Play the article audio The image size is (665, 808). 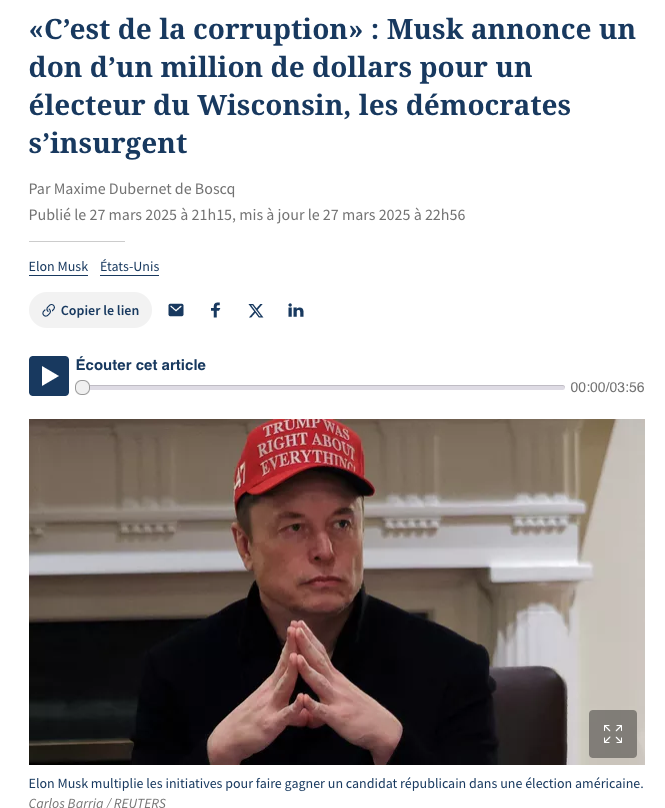tap(48, 376)
